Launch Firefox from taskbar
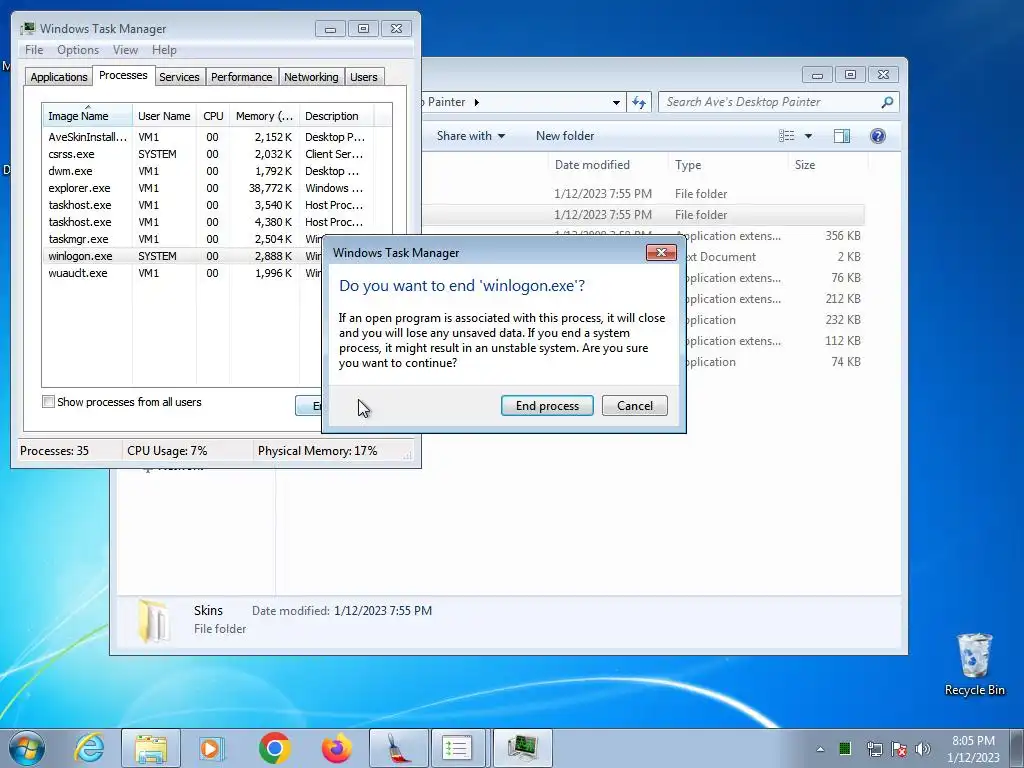Screen dimensions: 1024x768 click(x=336, y=748)
